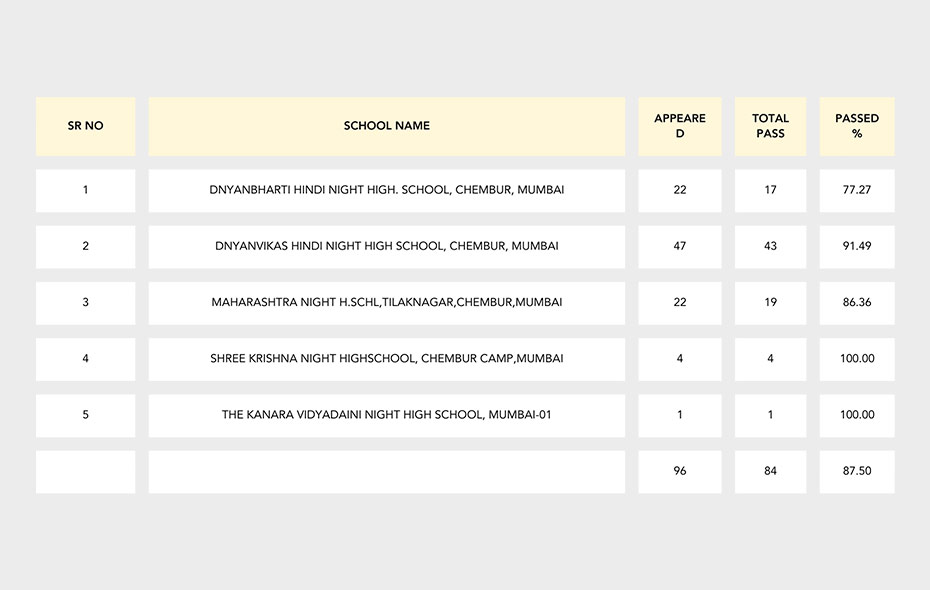The width and height of the screenshot is (930, 590).
Task: Click Dnyanvikas Hindi Night High School row
Action: click(x=386, y=246)
